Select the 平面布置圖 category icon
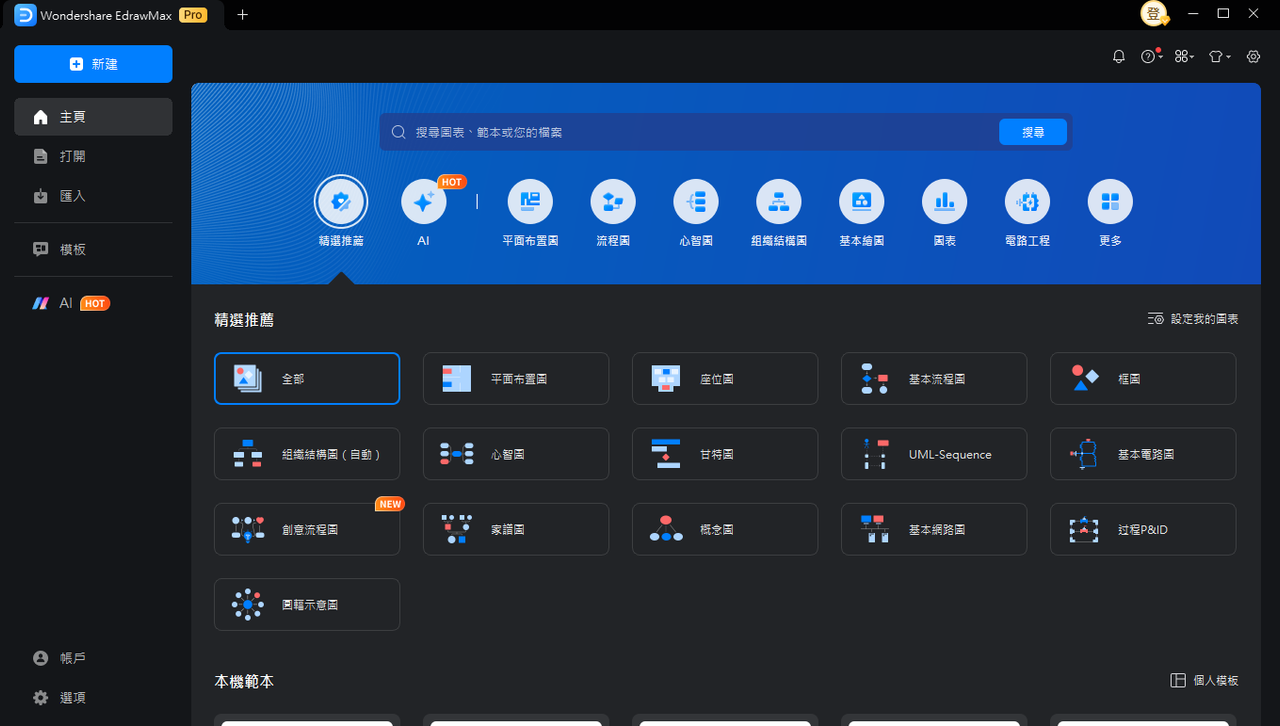Screen dimensions: 1280x726 (x=530, y=202)
